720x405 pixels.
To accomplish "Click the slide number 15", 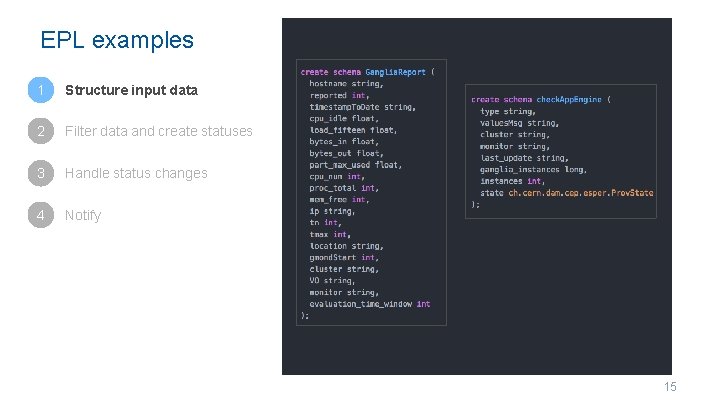I will point(670,387).
